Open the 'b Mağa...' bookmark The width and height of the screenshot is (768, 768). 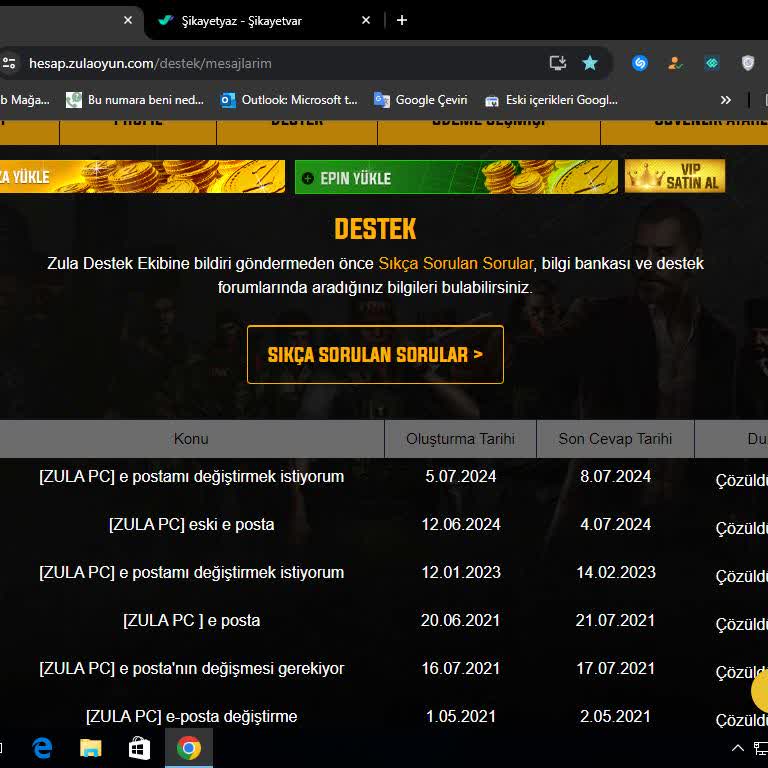pos(24,100)
